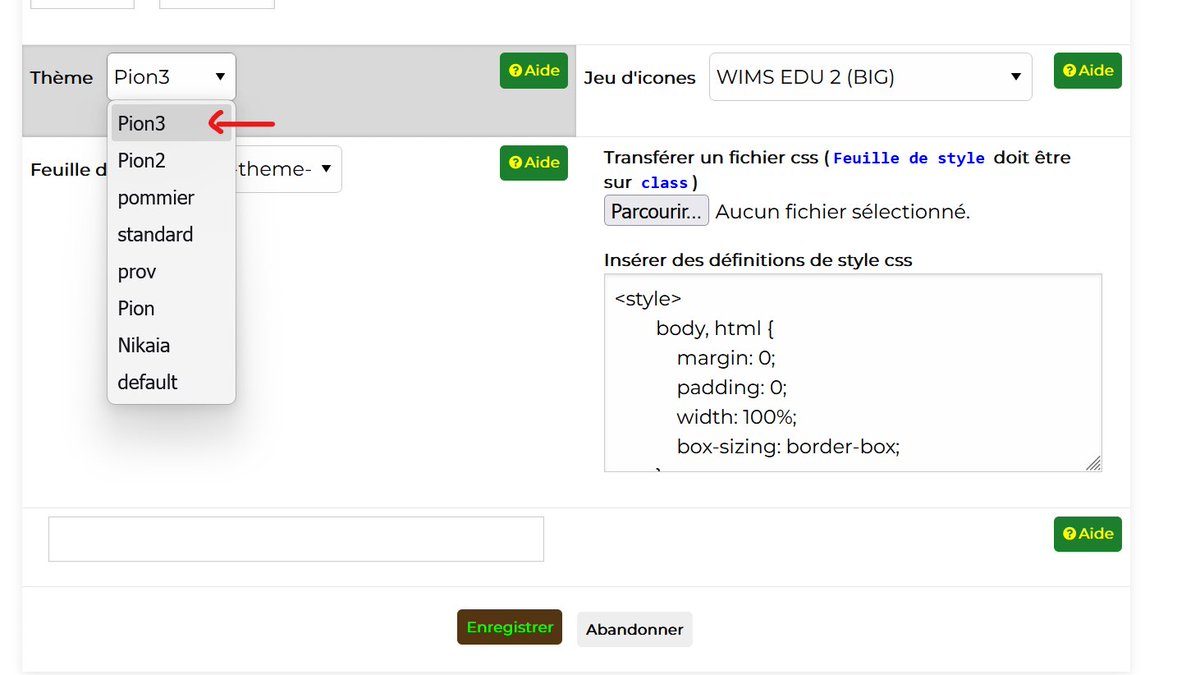This screenshot has height=675, width=1200.
Task: Click Aide button next to Jeu d'icones
Action: pyautogui.click(x=1088, y=71)
